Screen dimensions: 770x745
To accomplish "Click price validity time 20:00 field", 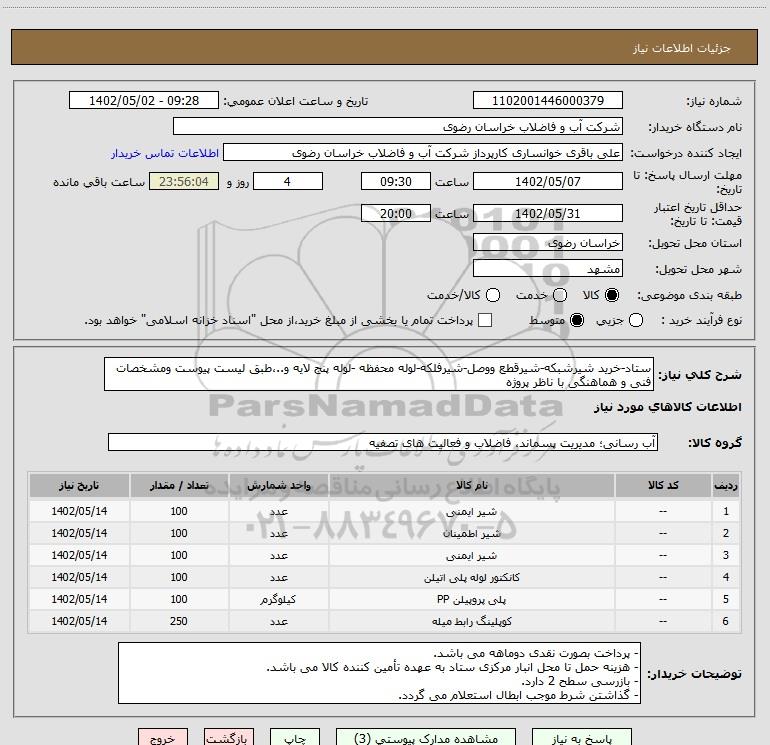I will tap(396, 213).
